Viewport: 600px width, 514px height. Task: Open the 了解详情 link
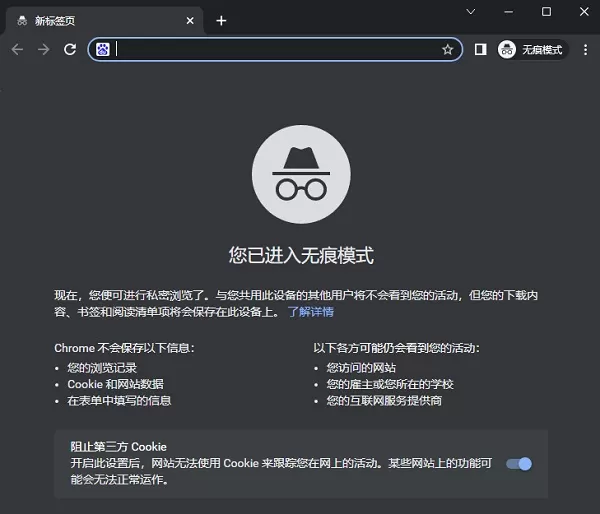311,312
